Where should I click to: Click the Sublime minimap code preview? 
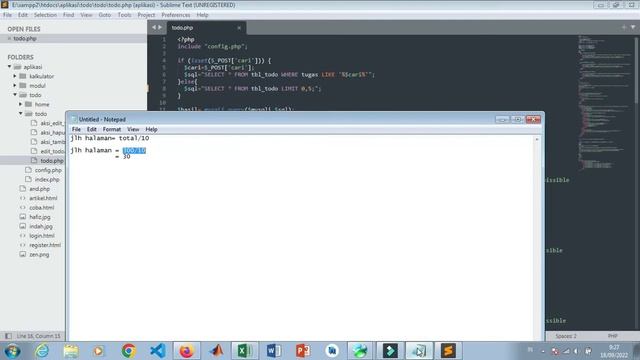[606, 102]
